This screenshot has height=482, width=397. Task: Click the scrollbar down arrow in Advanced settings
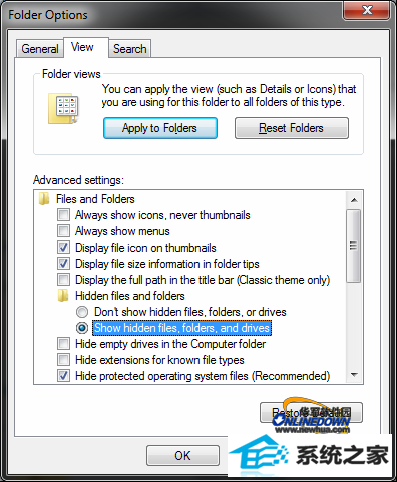coord(354,375)
